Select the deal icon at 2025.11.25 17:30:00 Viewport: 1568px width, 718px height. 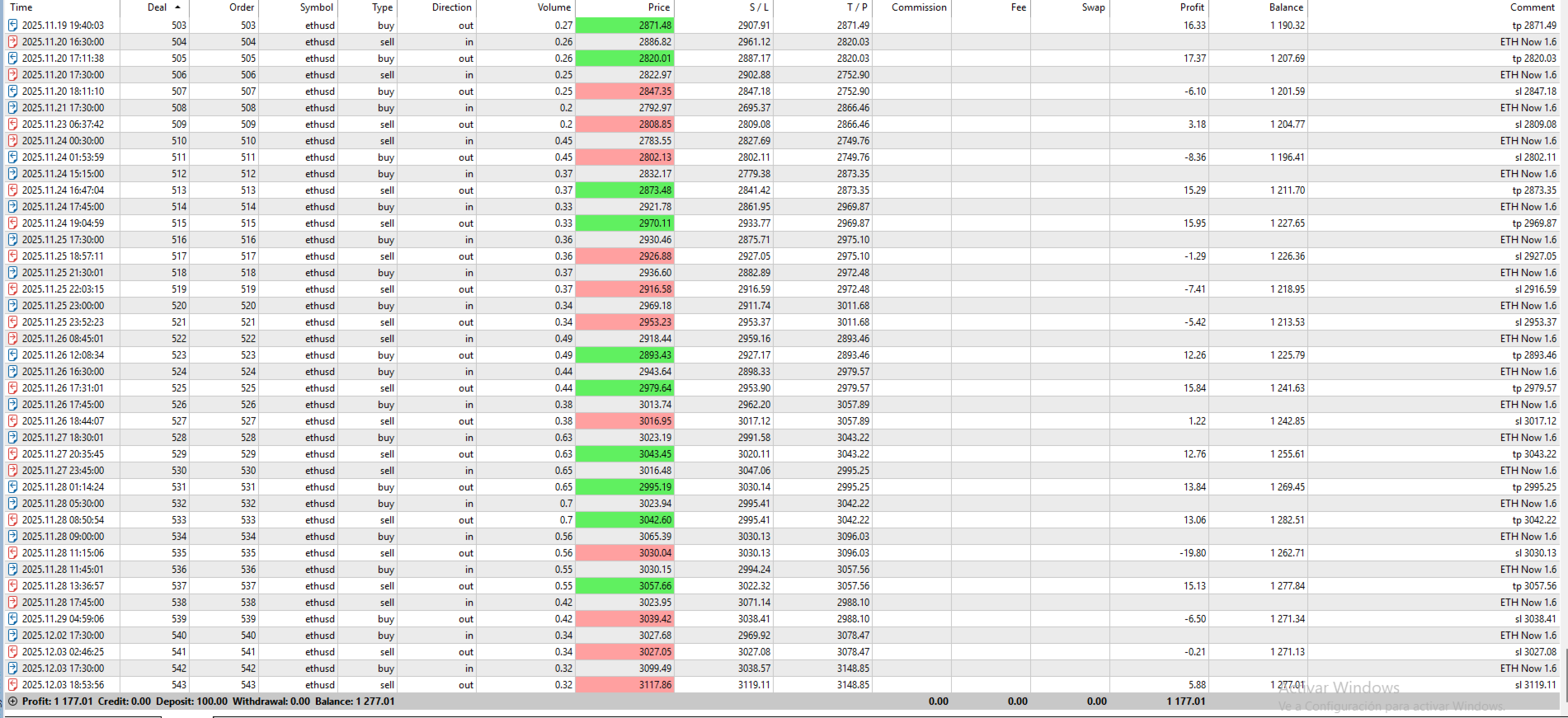pyautogui.click(x=12, y=240)
